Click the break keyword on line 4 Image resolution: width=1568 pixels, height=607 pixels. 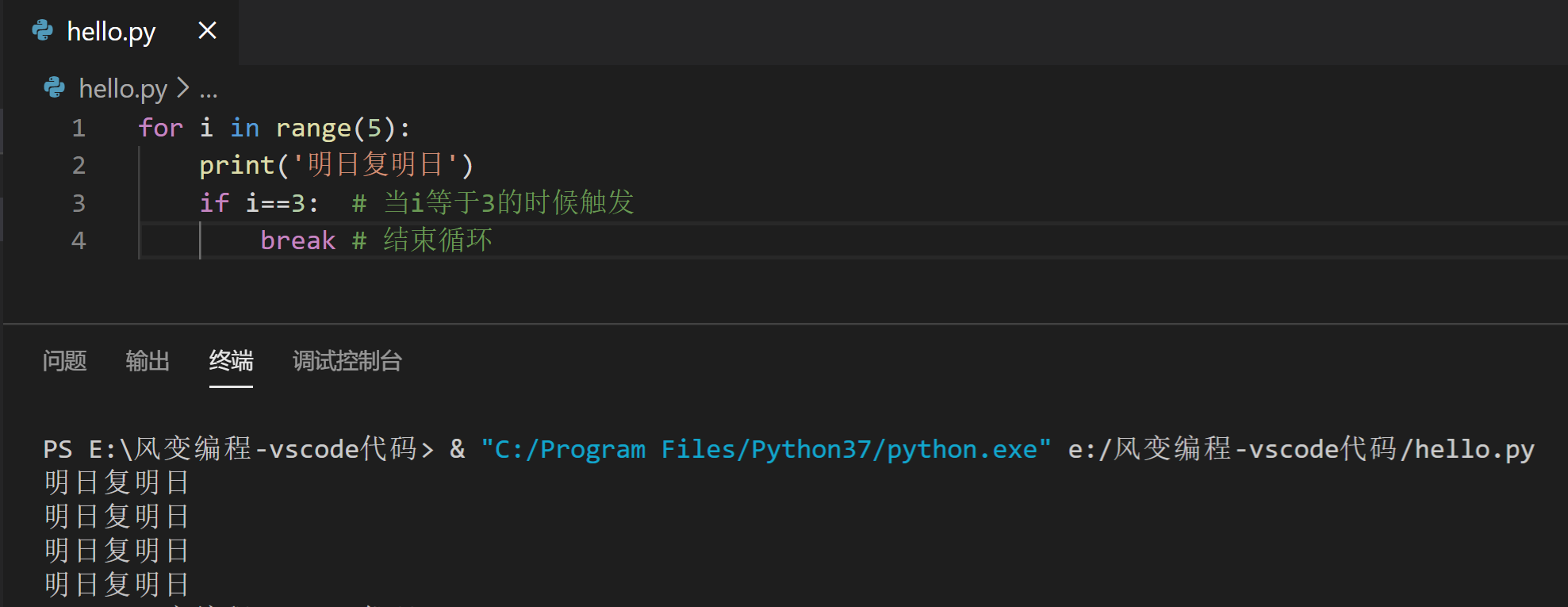click(x=298, y=240)
